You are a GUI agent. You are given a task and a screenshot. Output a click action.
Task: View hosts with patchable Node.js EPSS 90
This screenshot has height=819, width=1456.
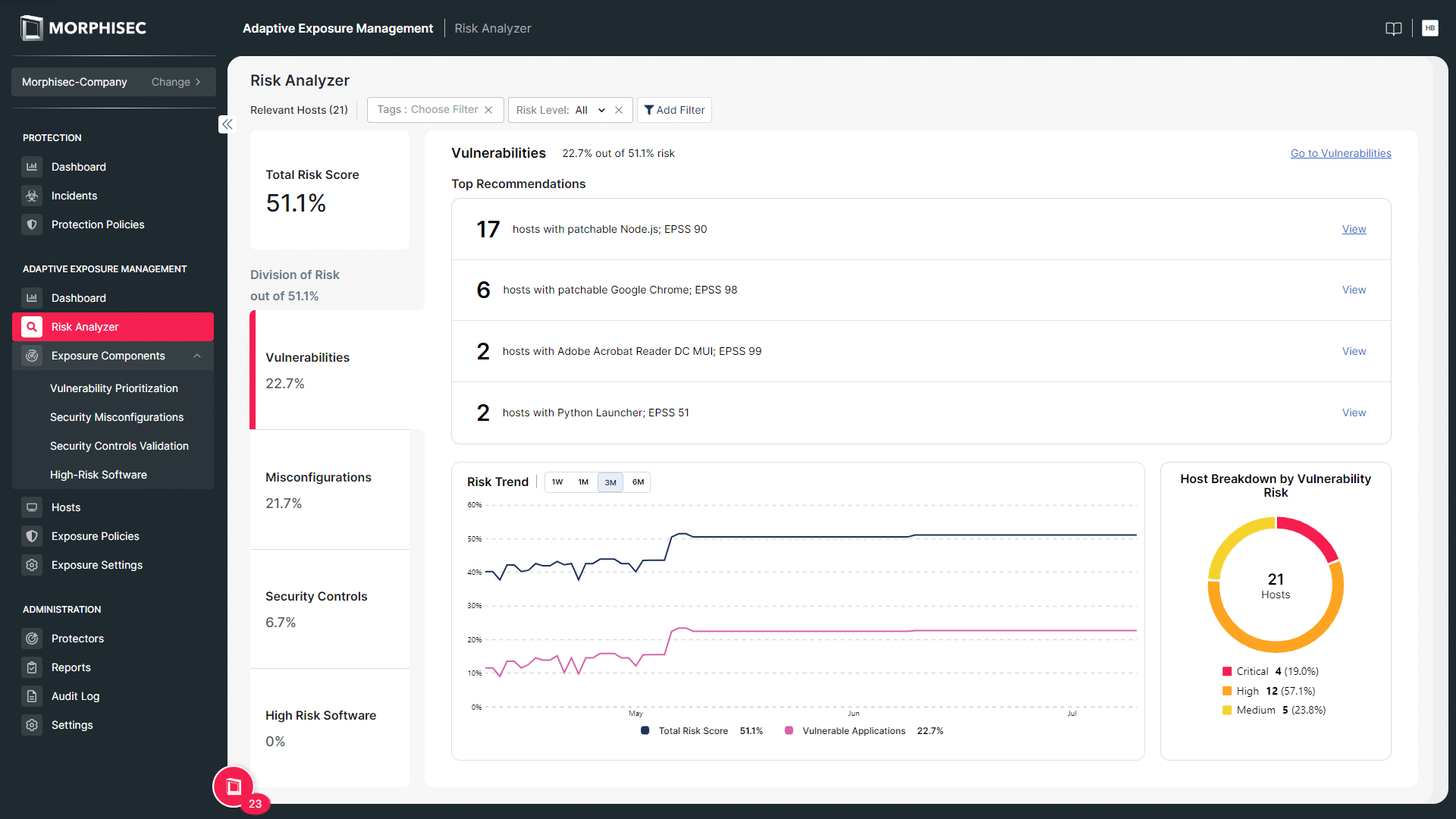1354,229
